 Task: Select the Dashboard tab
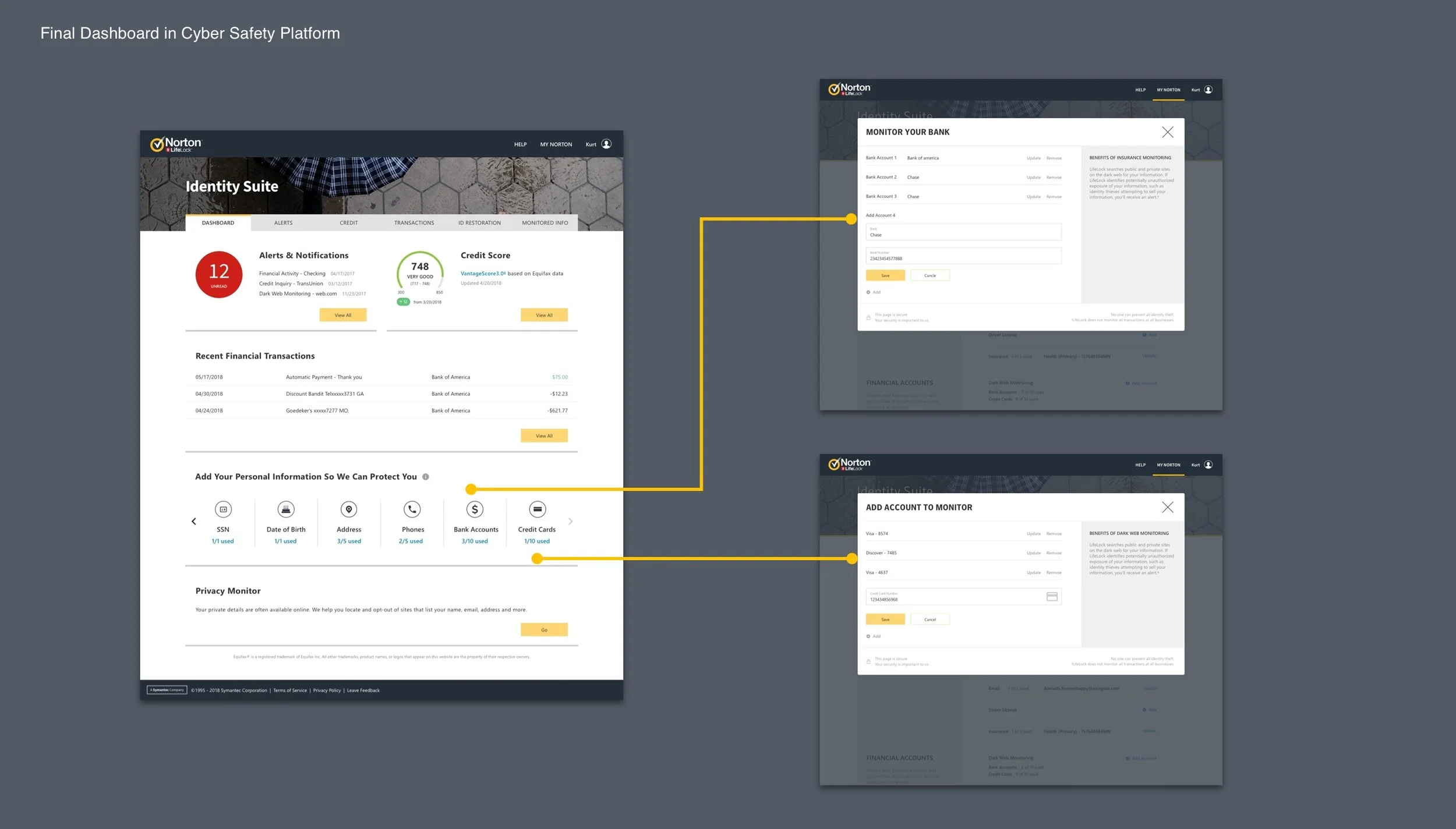pyautogui.click(x=218, y=223)
